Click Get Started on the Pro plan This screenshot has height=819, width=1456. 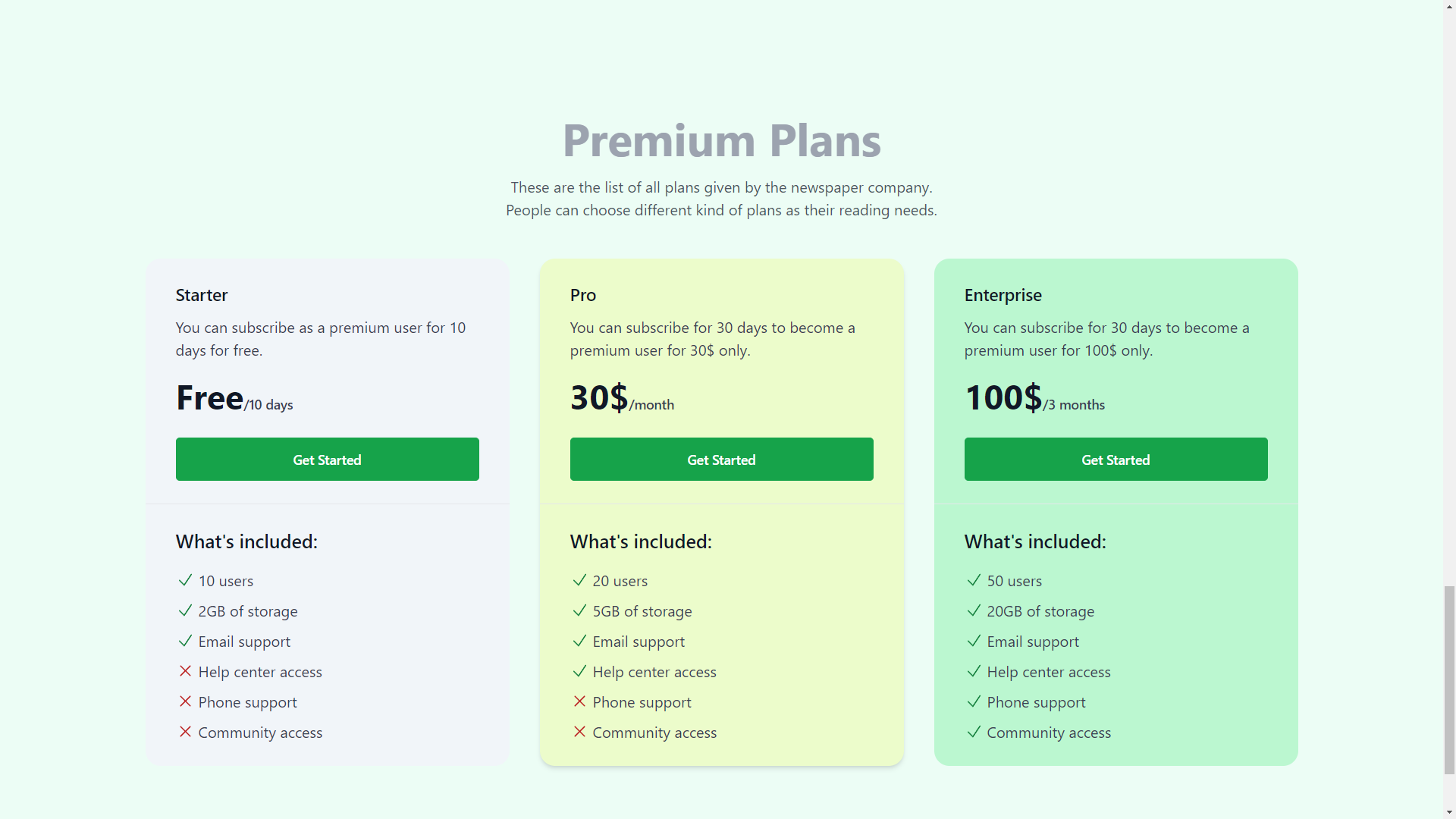(721, 459)
